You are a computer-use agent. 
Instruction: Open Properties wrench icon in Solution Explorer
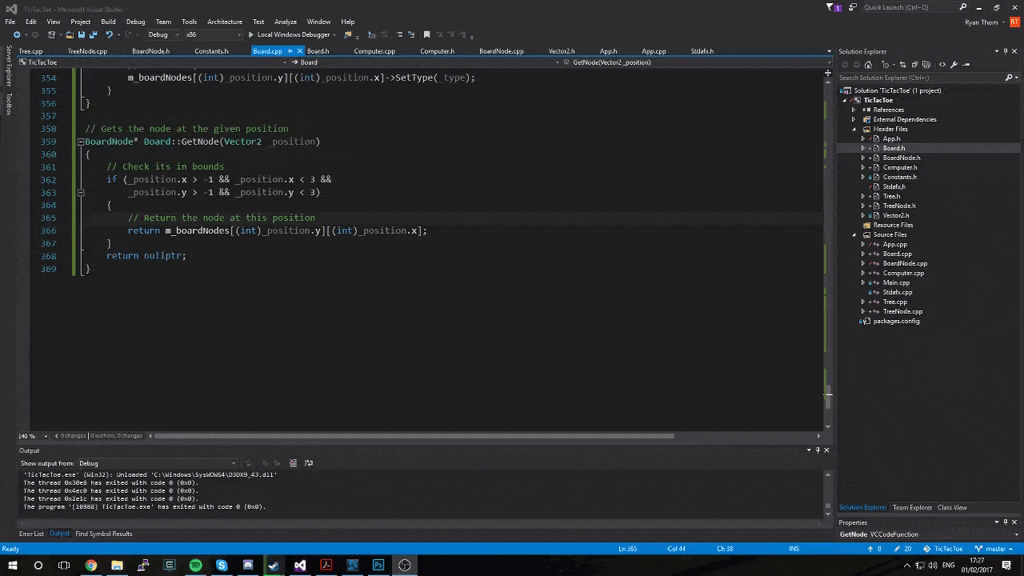click(954, 64)
